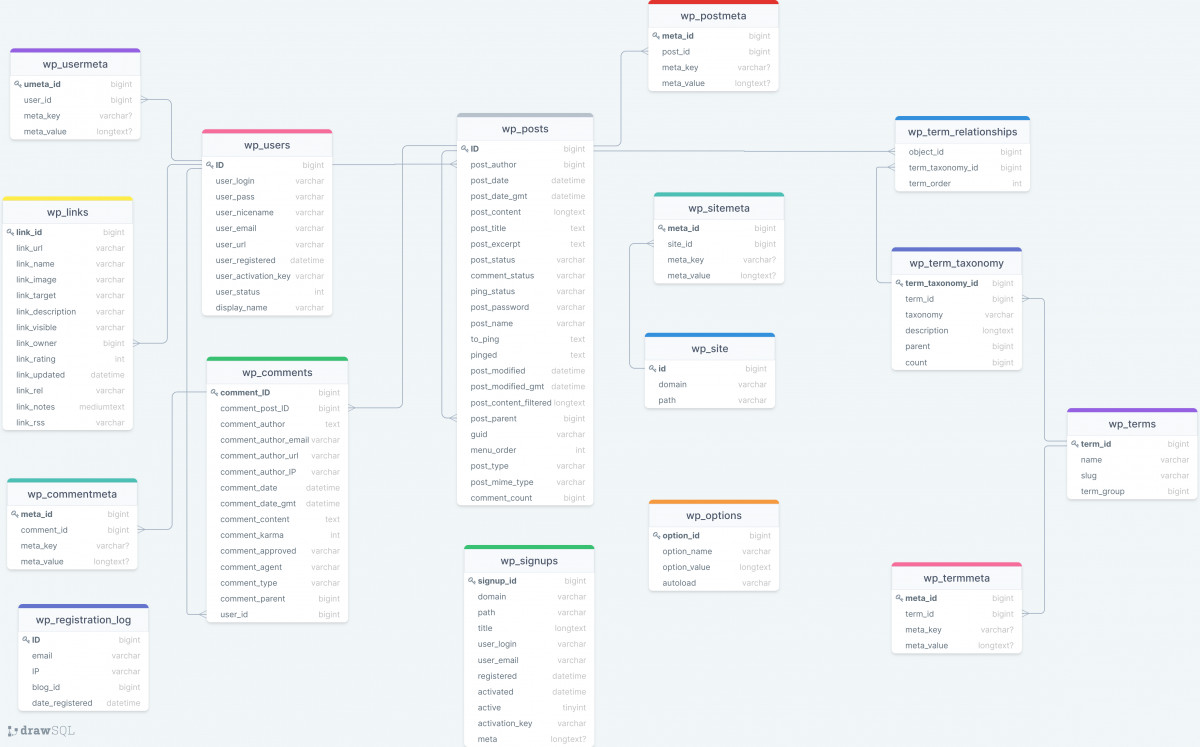Click the key icon beside ID in wp_users

(x=208, y=164)
